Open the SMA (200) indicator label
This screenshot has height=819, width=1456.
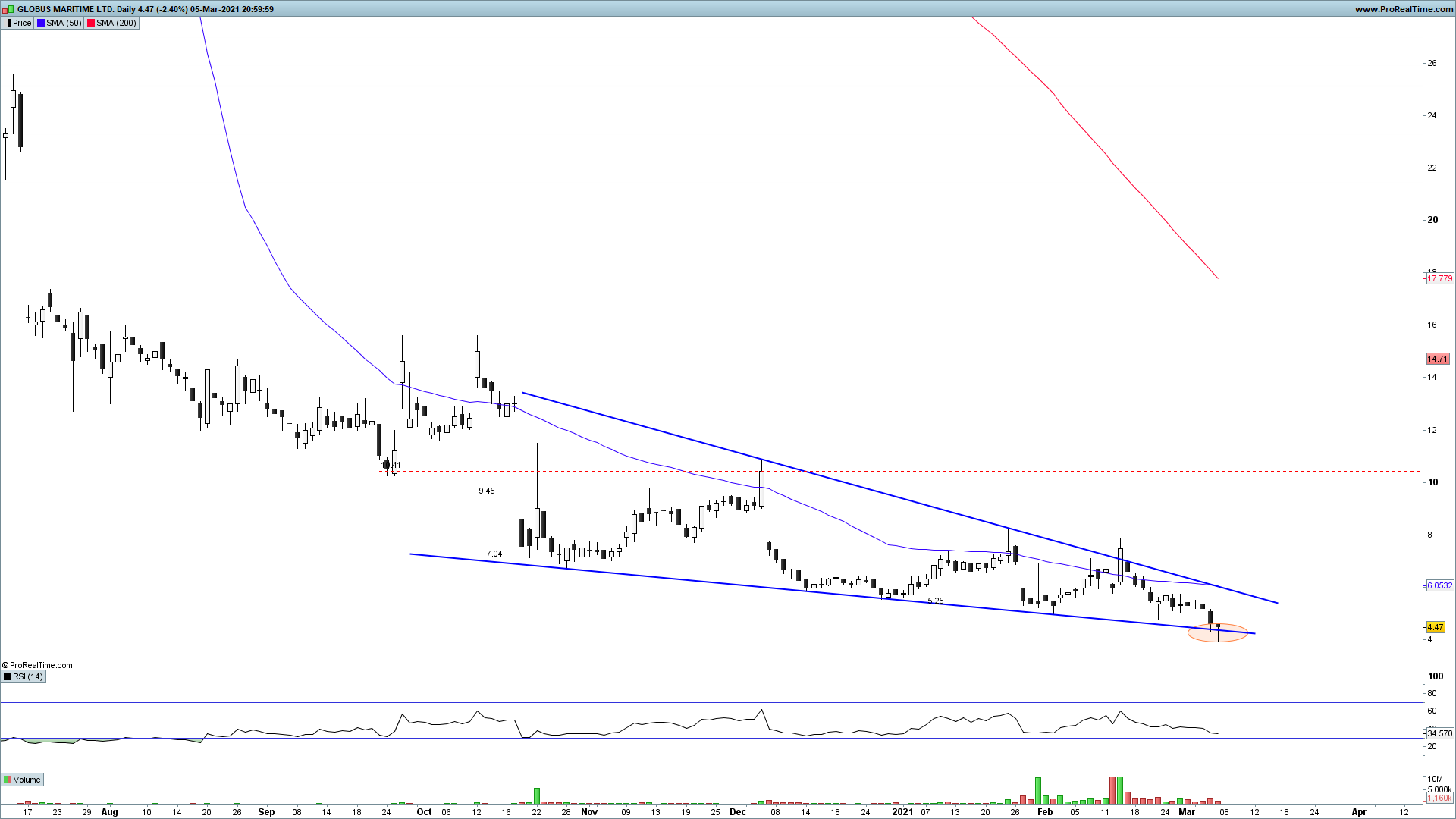point(116,23)
